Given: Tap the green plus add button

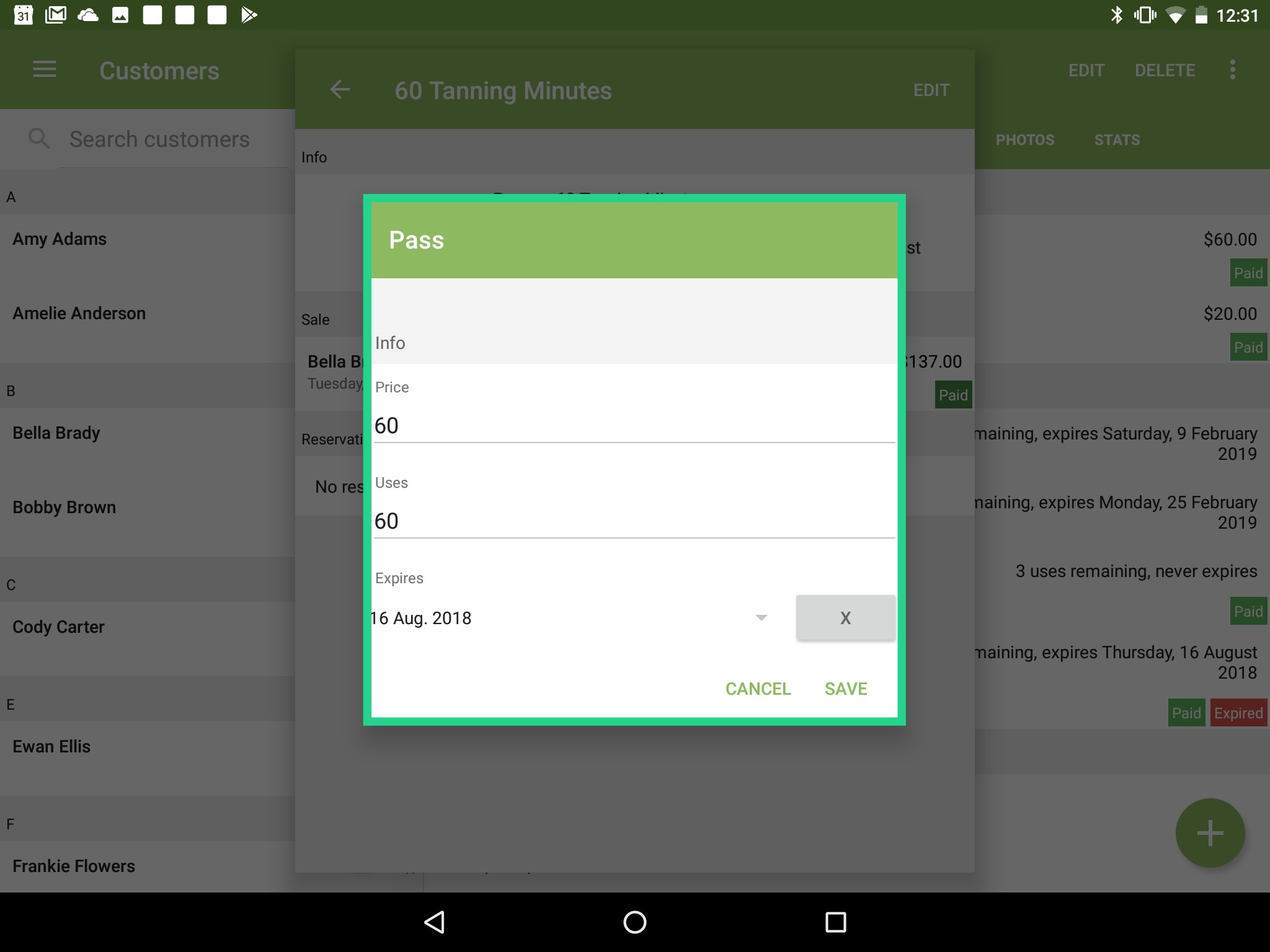Looking at the screenshot, I should tap(1210, 832).
